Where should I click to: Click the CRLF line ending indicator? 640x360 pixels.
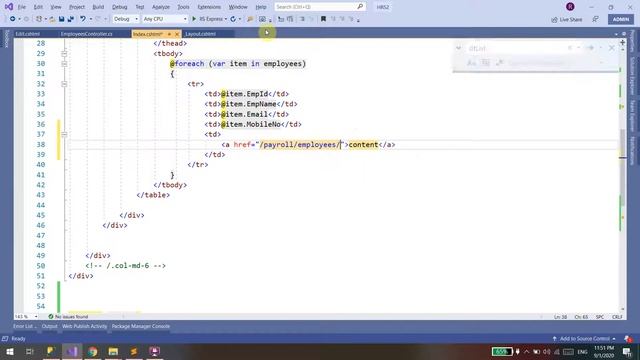click(617, 317)
